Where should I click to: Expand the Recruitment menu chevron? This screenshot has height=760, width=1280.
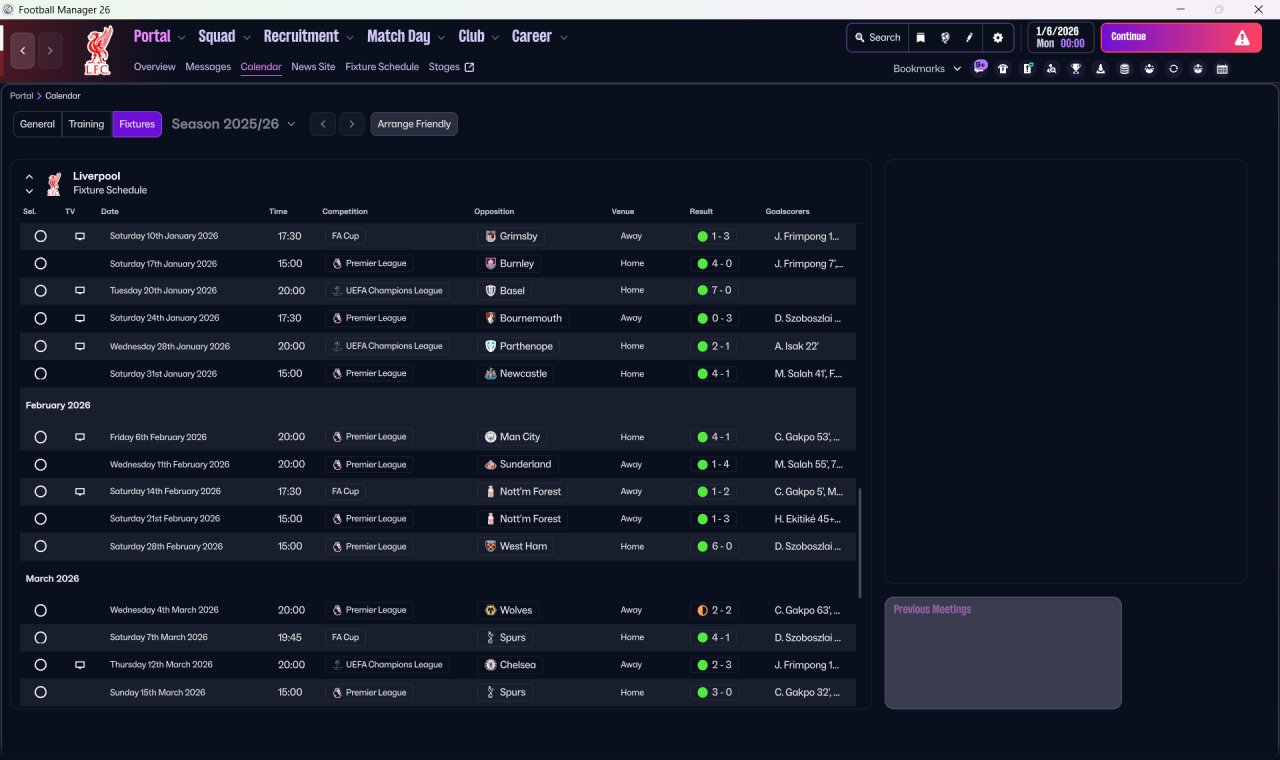point(350,38)
